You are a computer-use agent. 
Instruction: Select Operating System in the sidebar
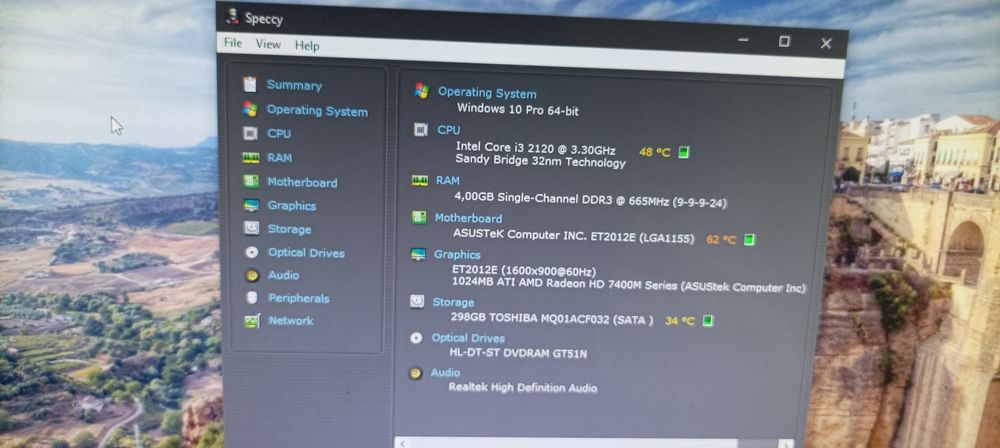[317, 110]
